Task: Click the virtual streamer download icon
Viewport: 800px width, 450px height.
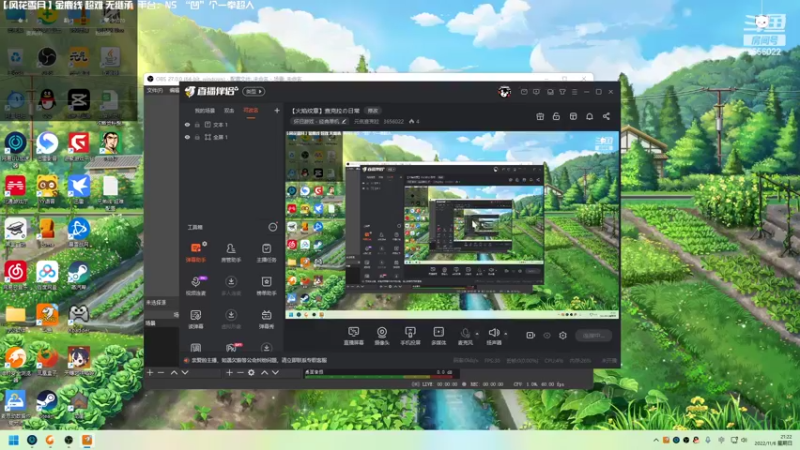Action: [x=231, y=315]
